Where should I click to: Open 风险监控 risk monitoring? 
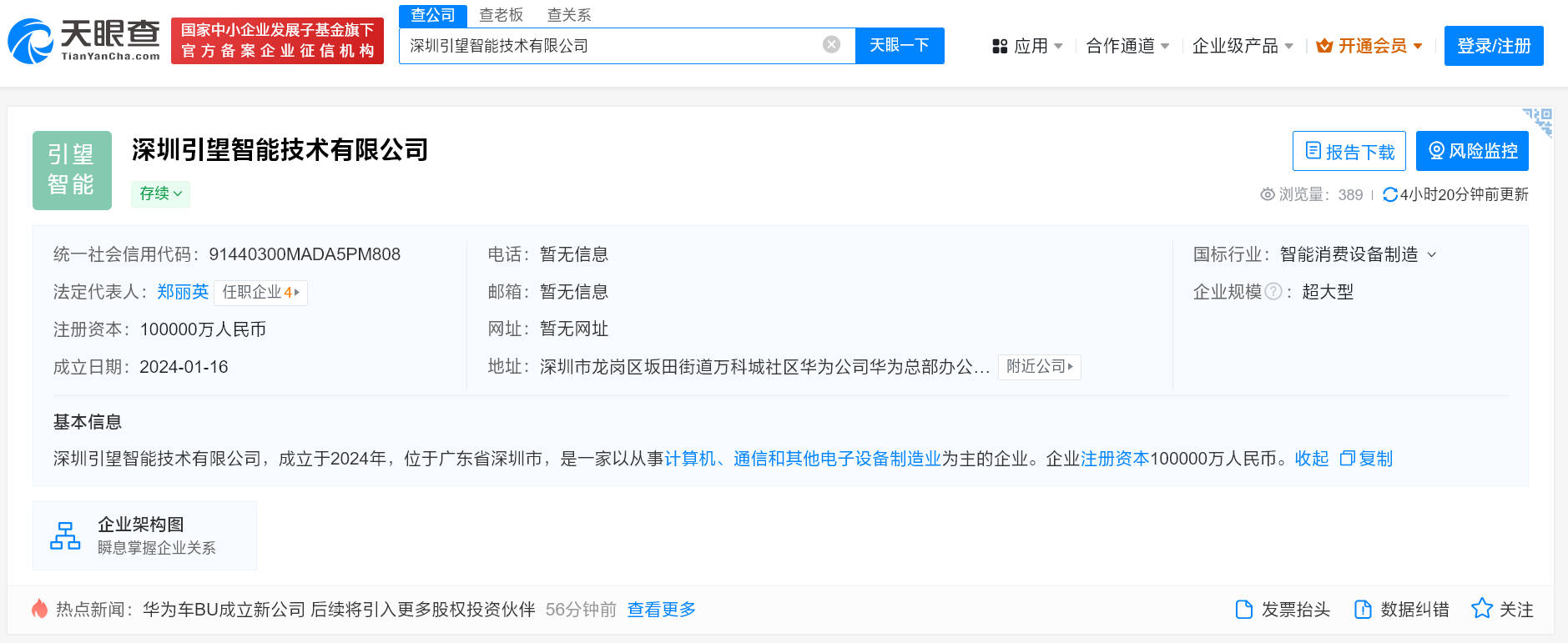point(1472,151)
